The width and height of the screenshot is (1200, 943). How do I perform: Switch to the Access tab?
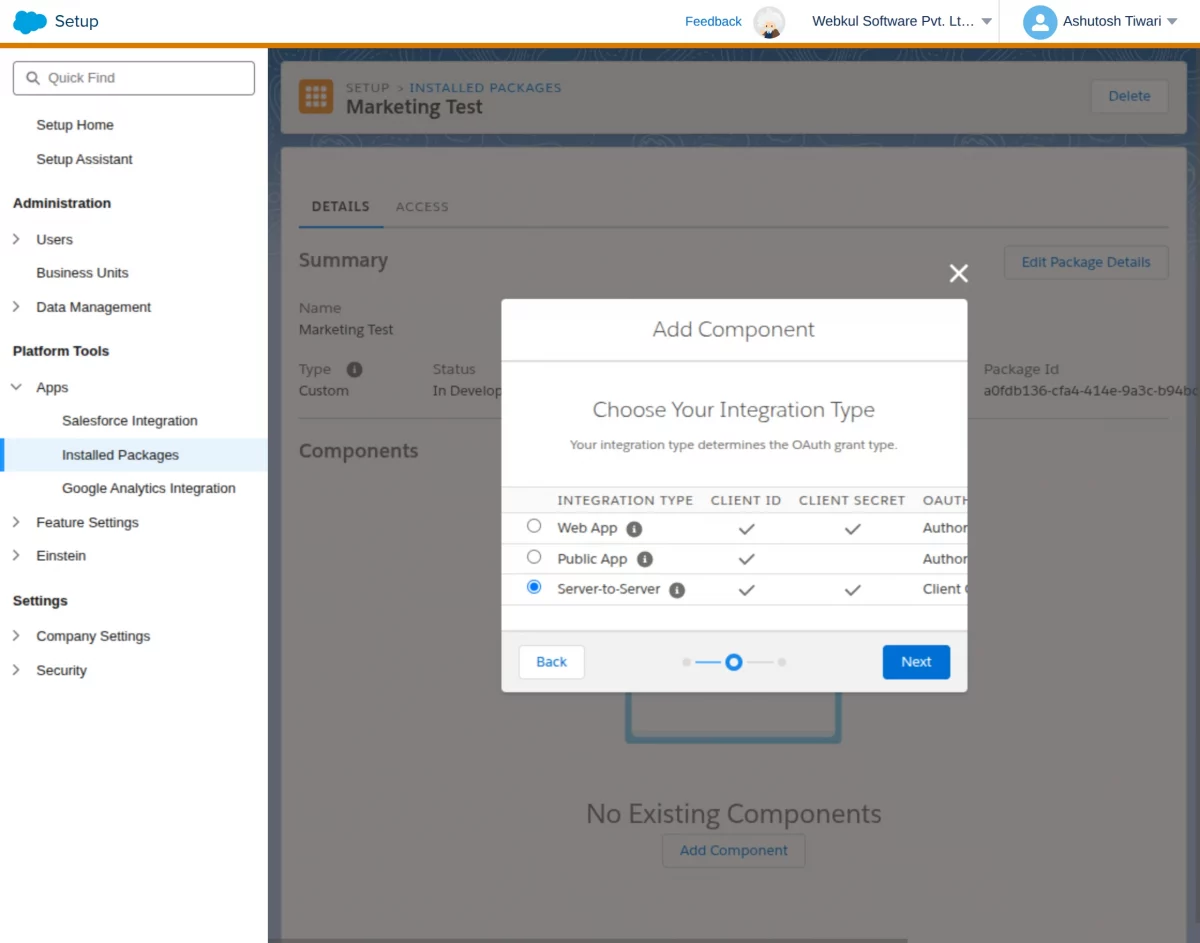[x=422, y=207]
